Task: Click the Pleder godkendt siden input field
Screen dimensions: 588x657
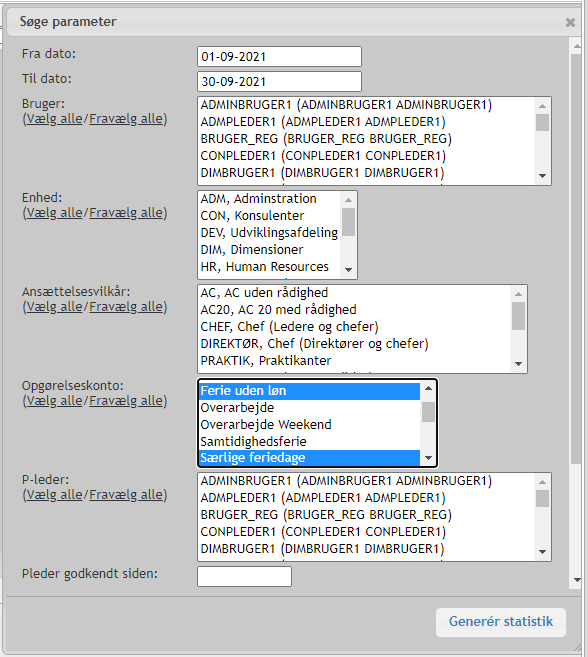Action: (244, 577)
